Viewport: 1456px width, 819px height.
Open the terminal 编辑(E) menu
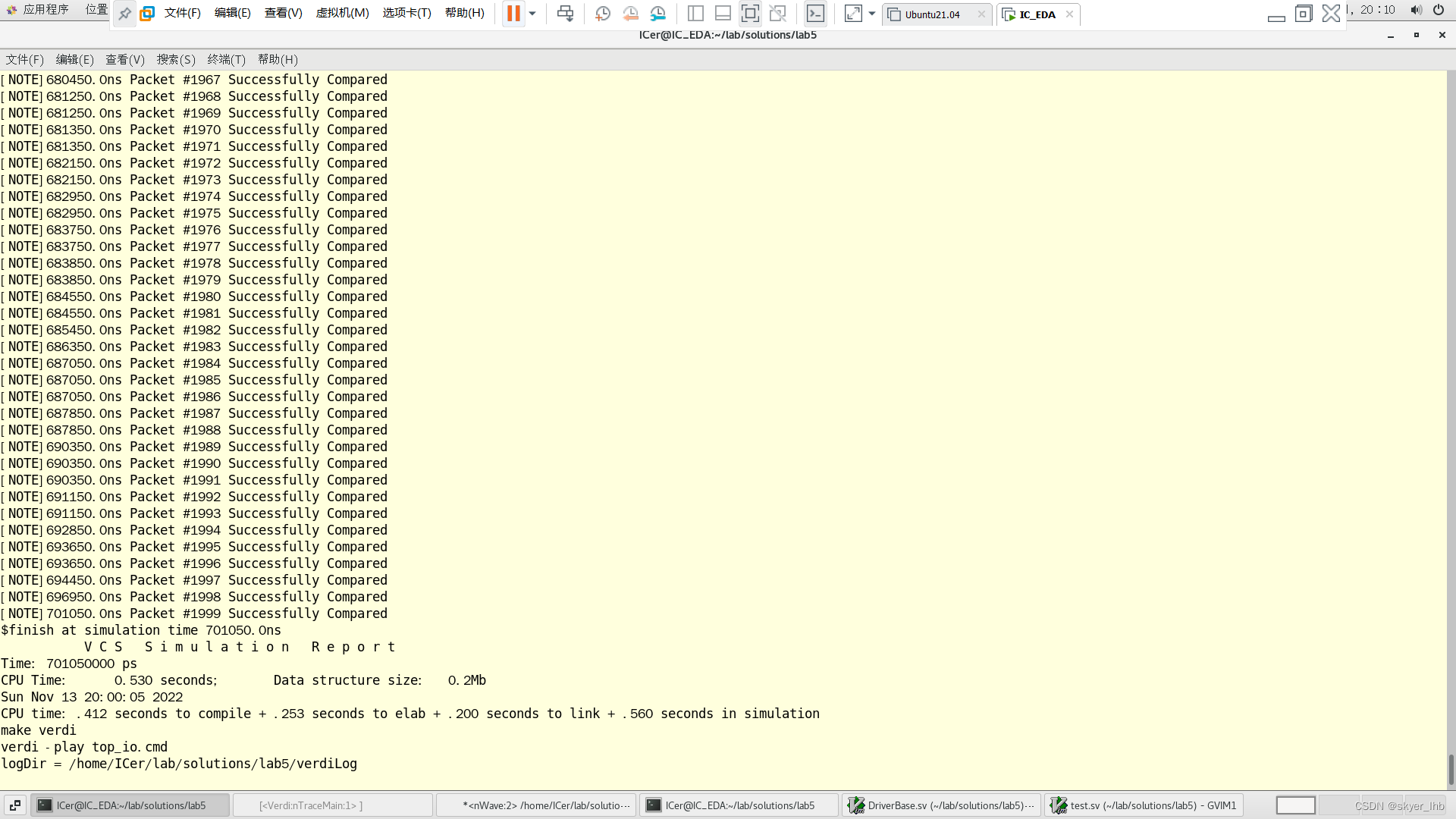(74, 59)
